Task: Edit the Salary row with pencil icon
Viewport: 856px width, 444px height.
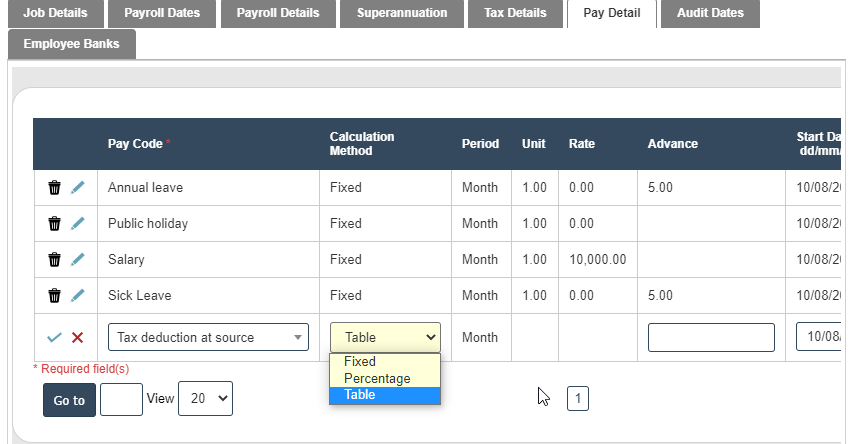Action: click(x=78, y=260)
